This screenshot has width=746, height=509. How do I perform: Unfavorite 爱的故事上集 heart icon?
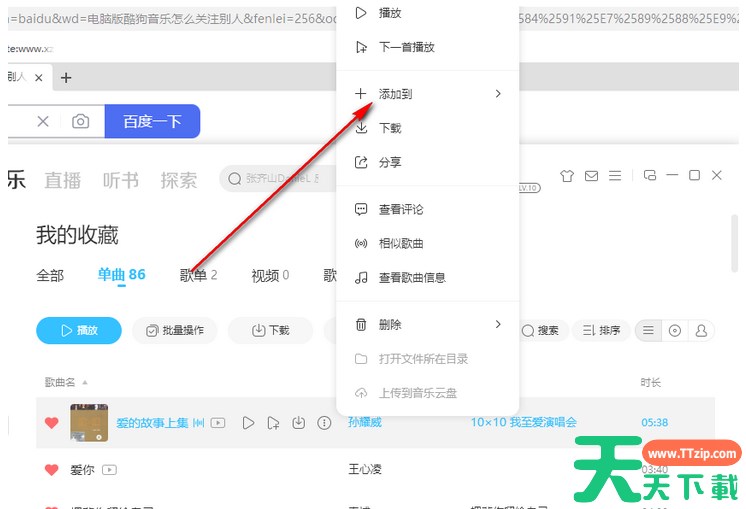coord(51,422)
